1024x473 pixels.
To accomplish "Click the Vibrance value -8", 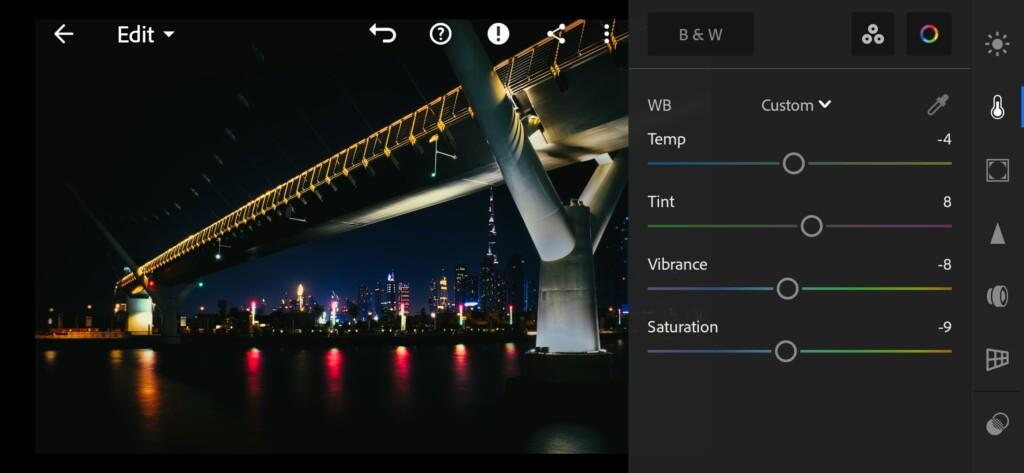I will (944, 265).
